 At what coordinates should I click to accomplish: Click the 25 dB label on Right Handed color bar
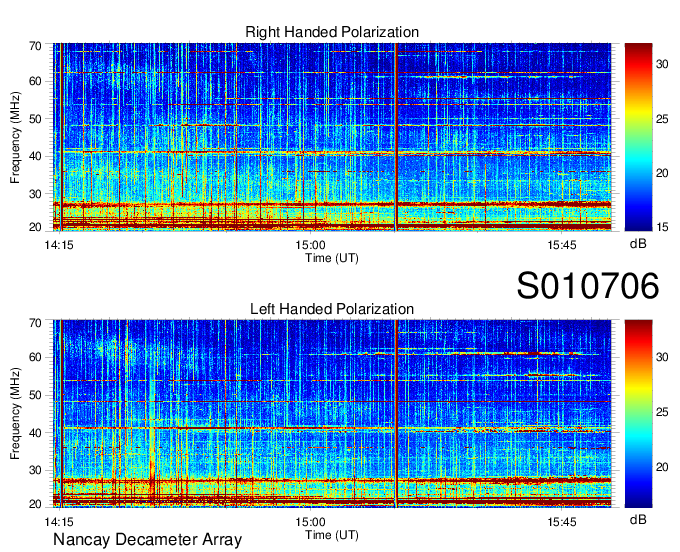662,119
